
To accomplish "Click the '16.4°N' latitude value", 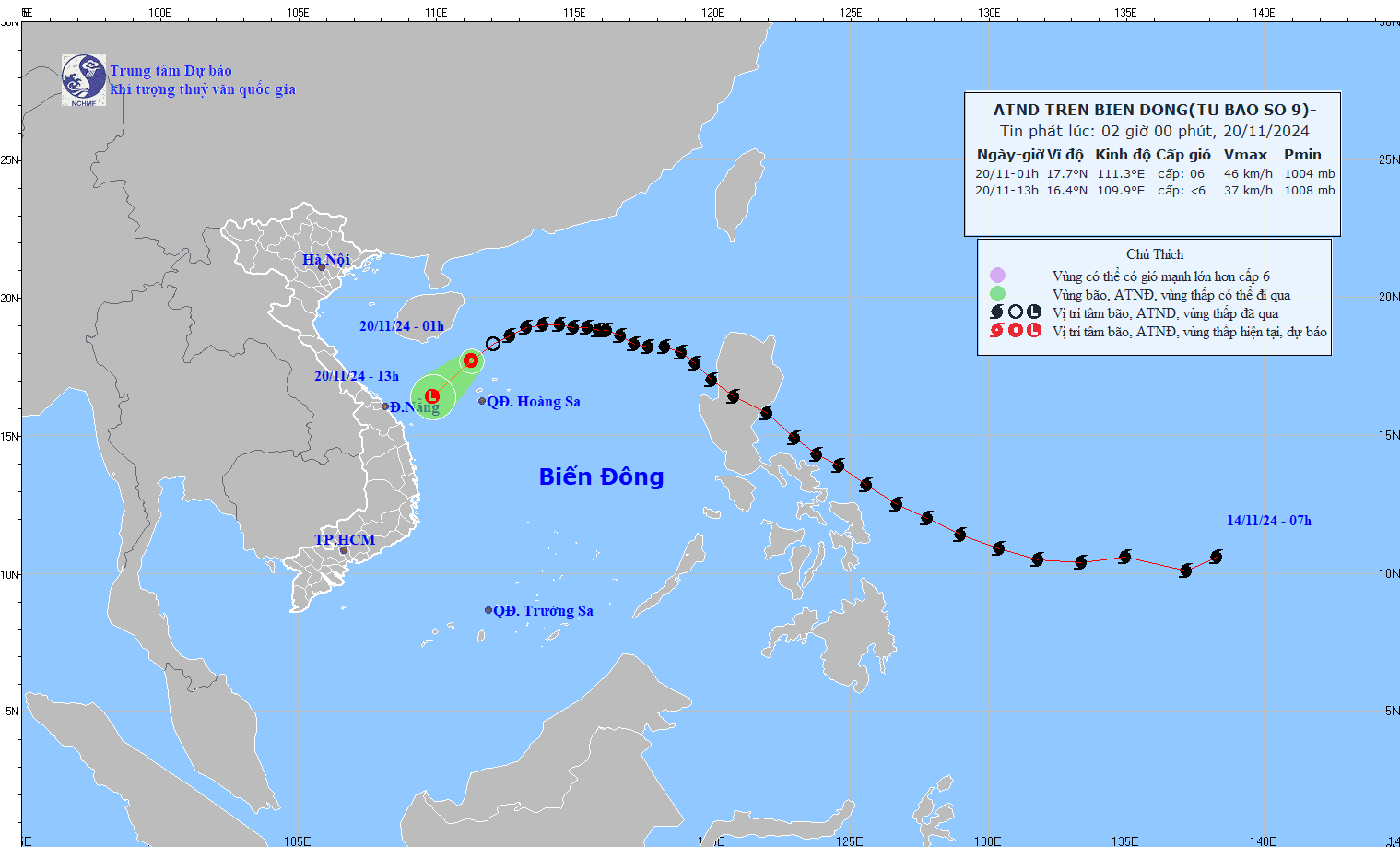I will click(x=1066, y=191).
